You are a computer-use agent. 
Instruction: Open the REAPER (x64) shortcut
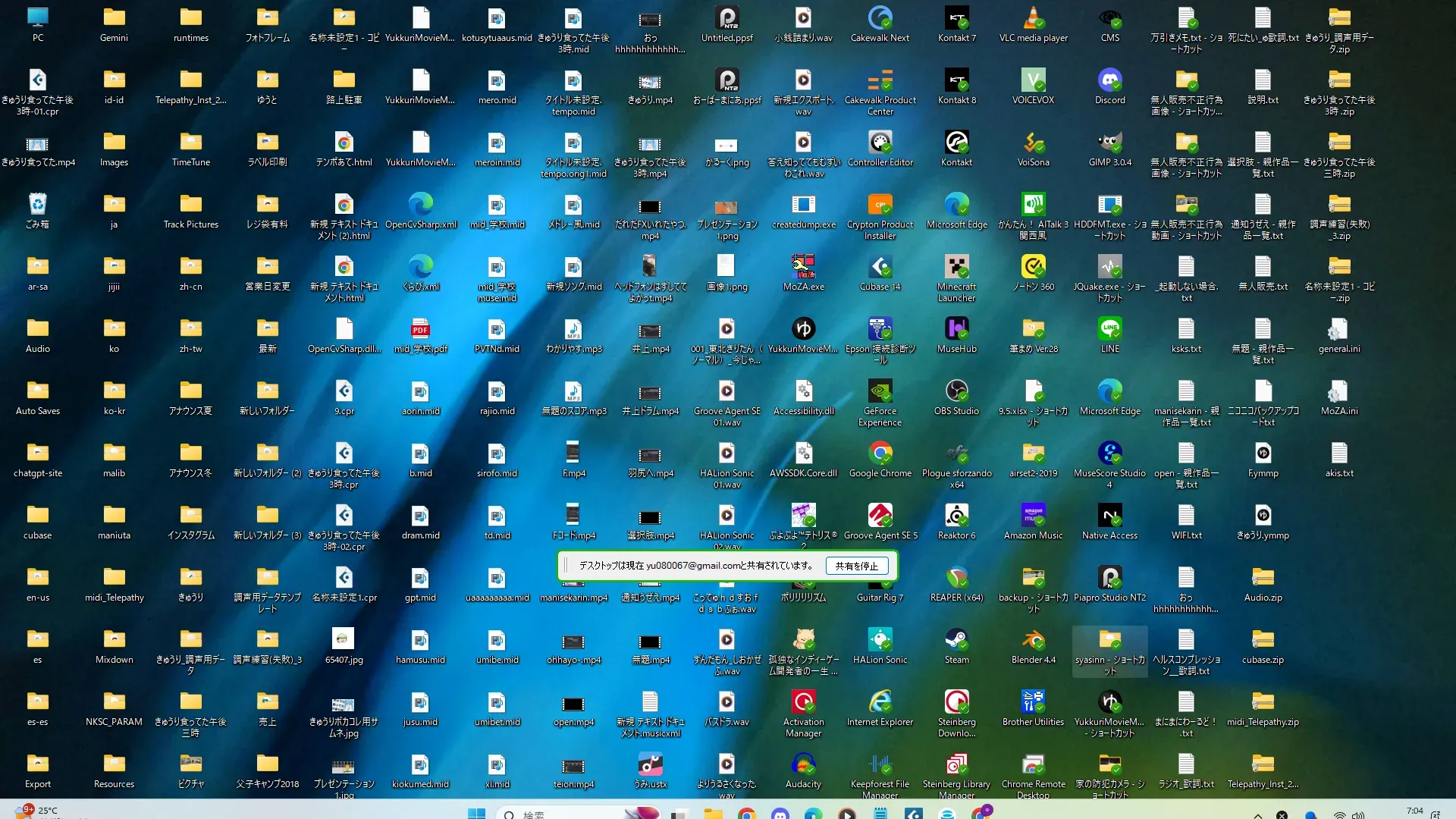[956, 579]
